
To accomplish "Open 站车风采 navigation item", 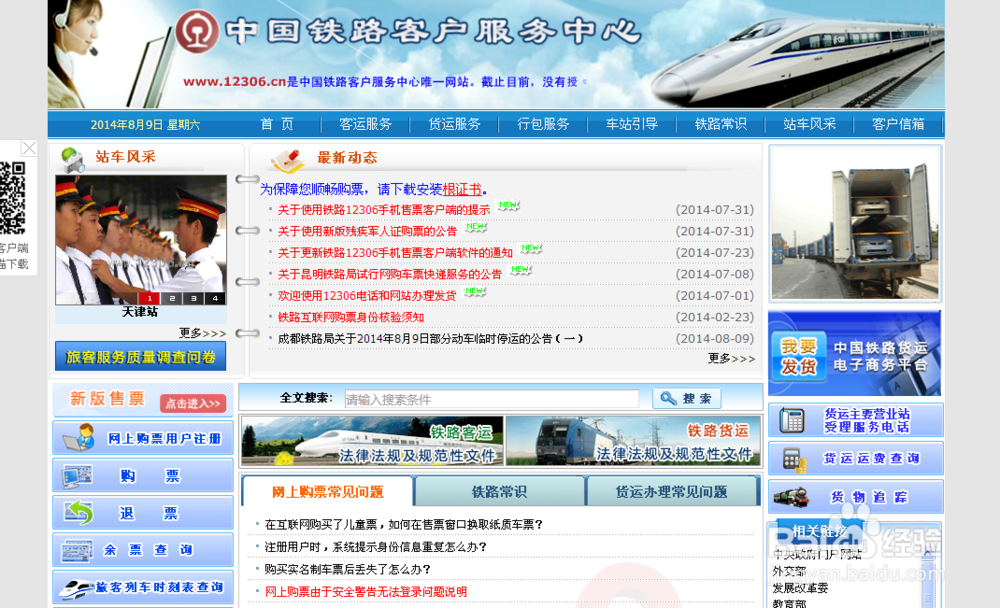I will click(x=809, y=124).
